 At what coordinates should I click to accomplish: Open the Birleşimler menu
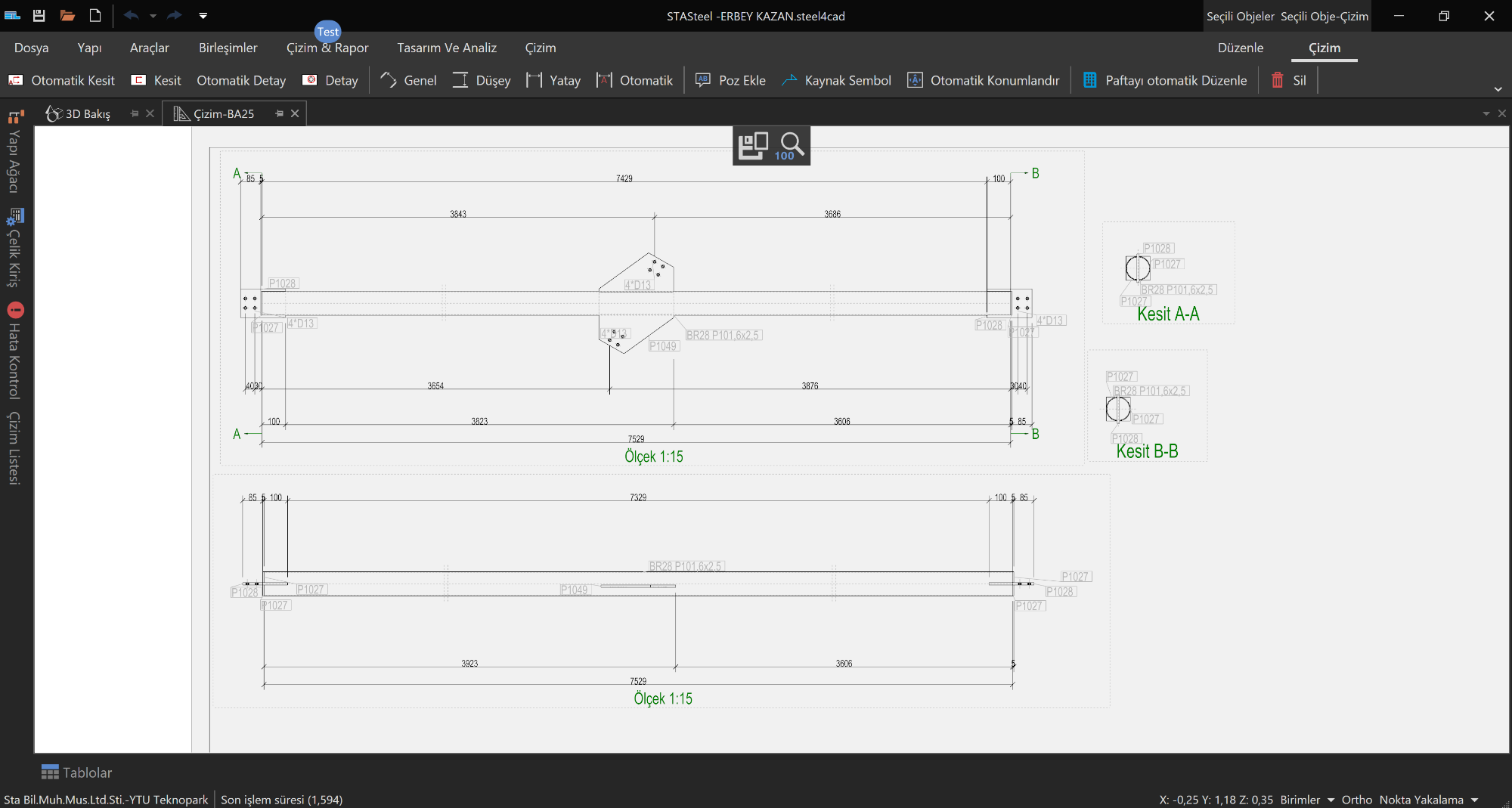point(228,48)
